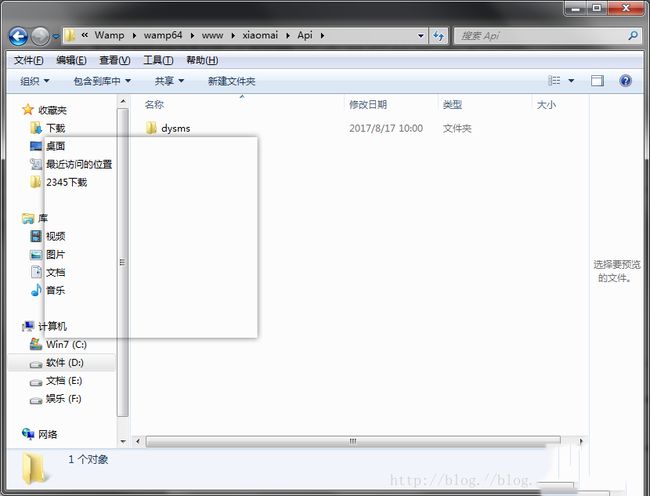Open 下载 in favorites

click(x=56, y=128)
